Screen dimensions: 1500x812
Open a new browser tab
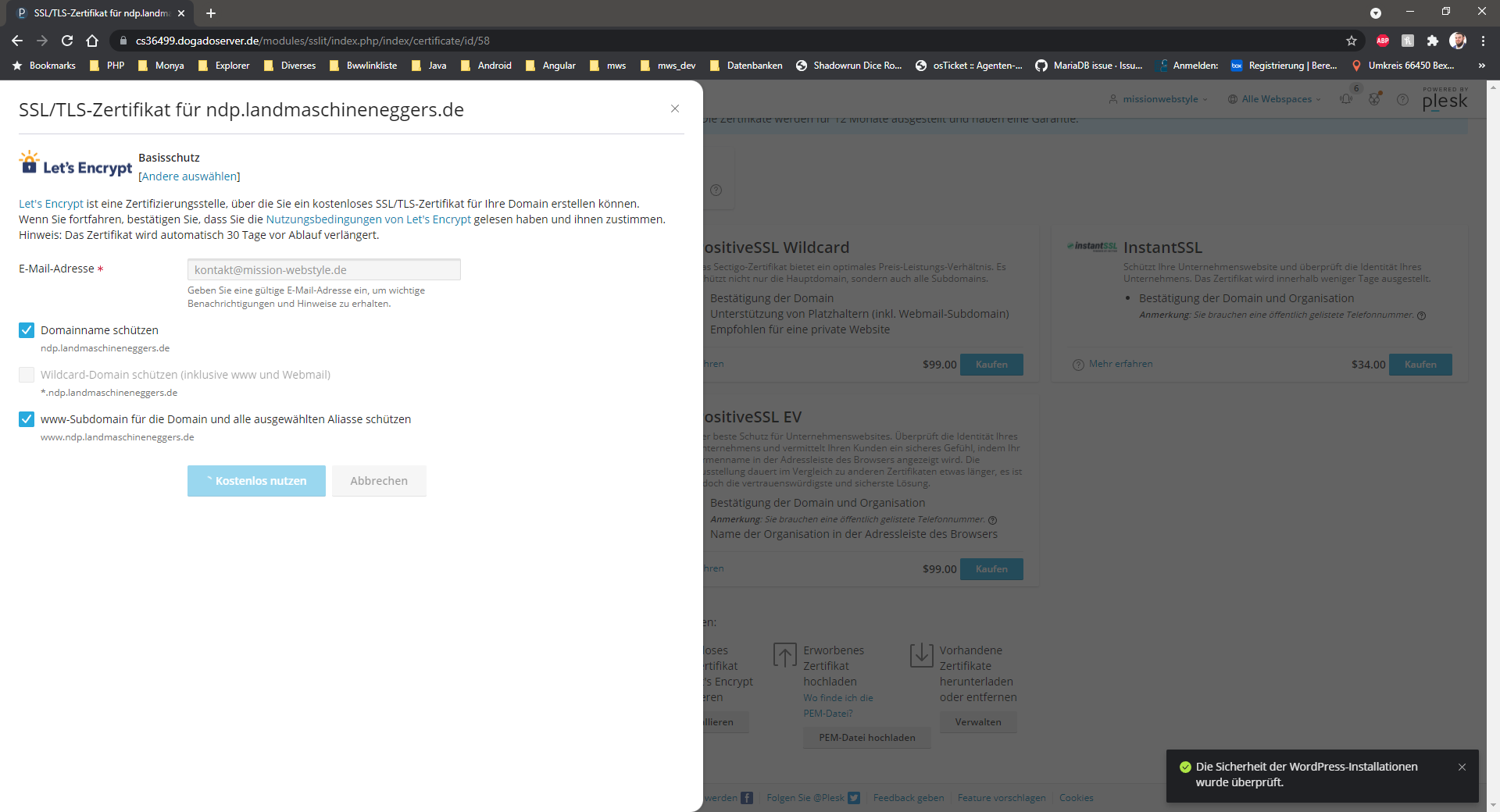tap(211, 13)
